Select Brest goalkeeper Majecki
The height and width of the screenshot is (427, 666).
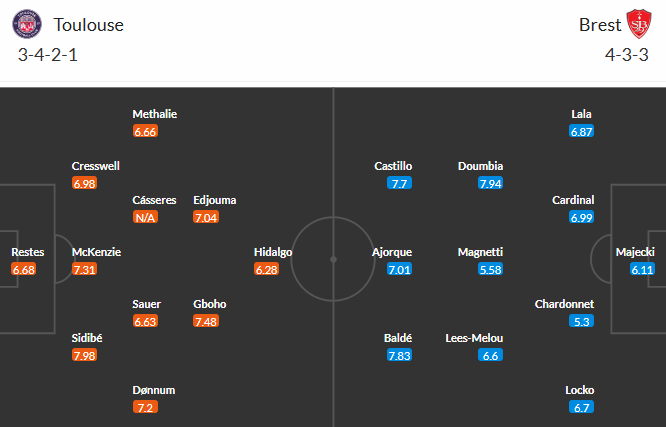point(634,252)
